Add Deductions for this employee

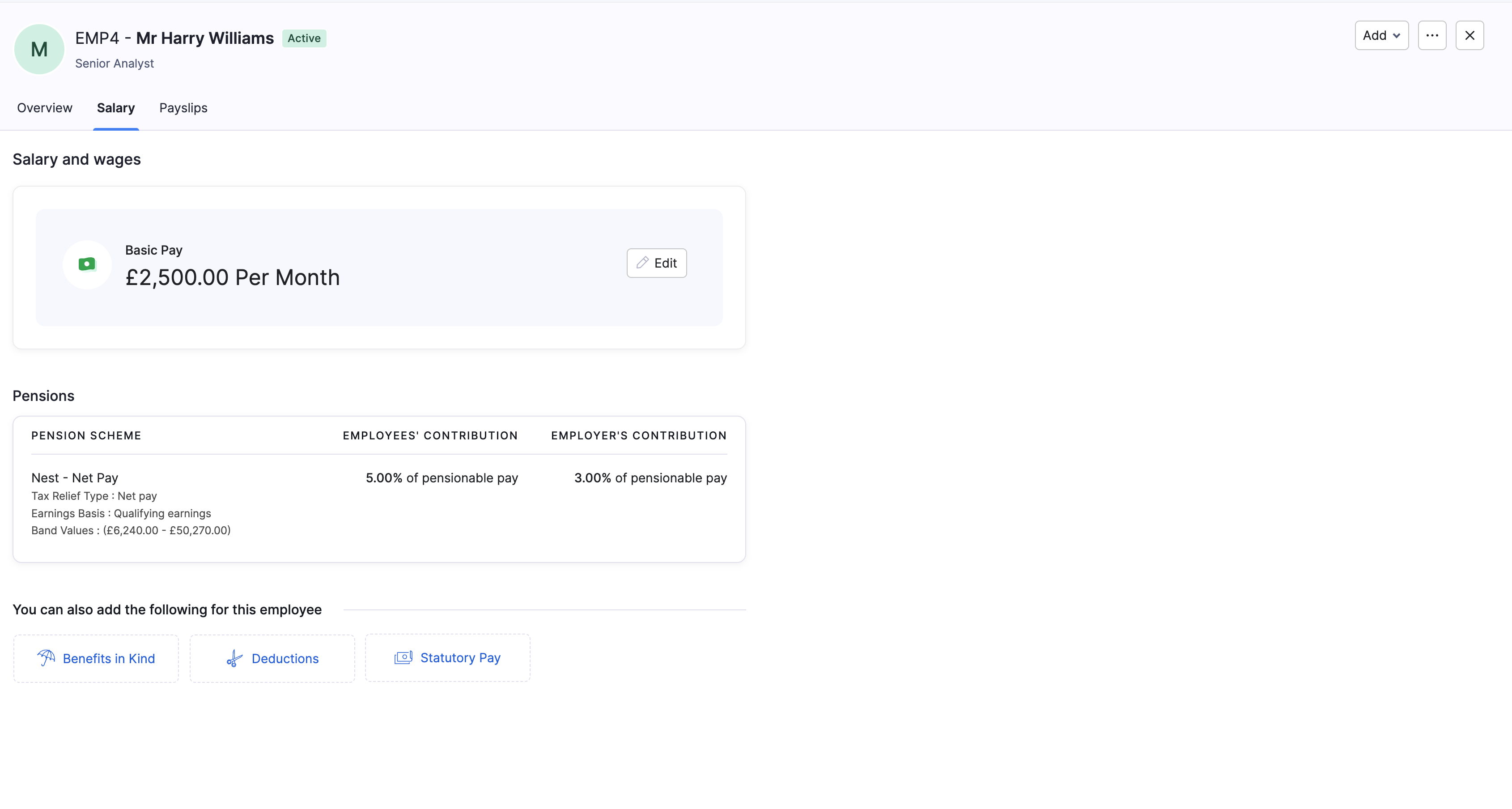pyautogui.click(x=272, y=658)
